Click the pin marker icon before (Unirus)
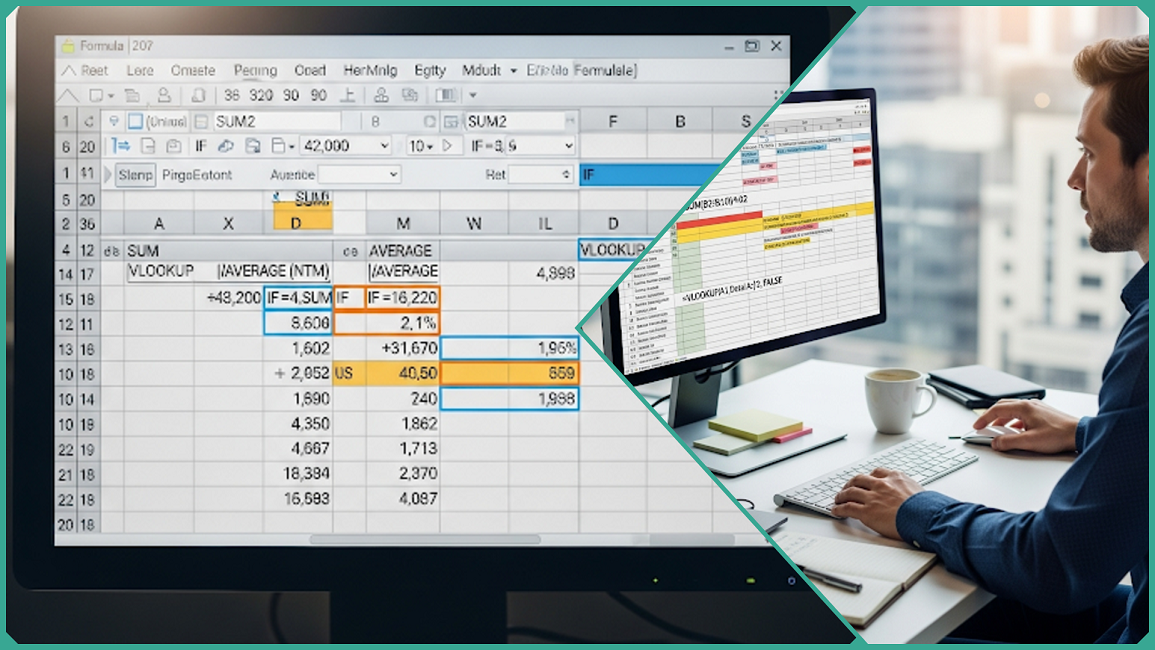This screenshot has width=1155, height=650. (x=113, y=122)
